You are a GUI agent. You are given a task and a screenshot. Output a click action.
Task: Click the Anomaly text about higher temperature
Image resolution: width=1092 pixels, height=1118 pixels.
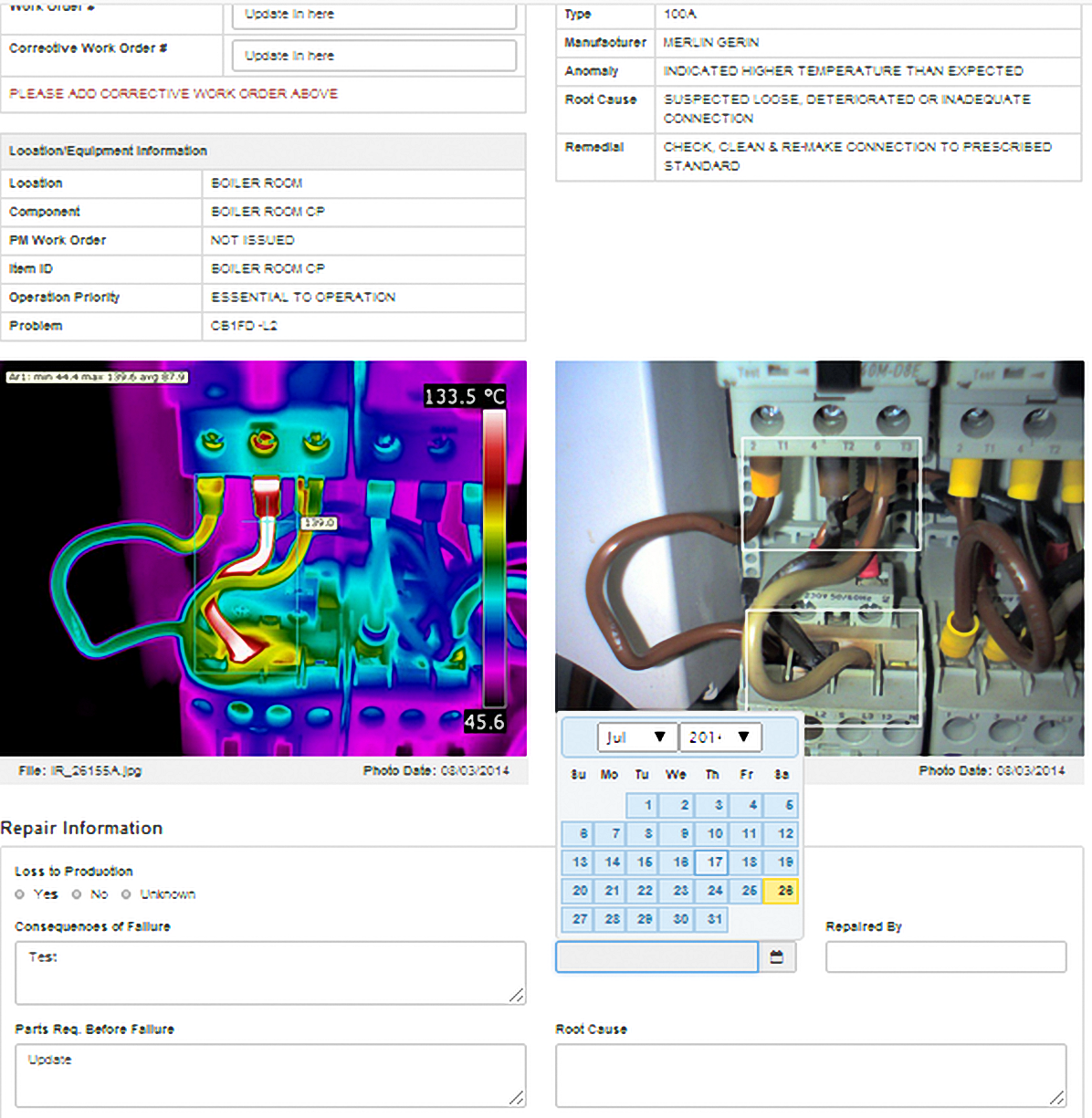pyautogui.click(x=844, y=70)
